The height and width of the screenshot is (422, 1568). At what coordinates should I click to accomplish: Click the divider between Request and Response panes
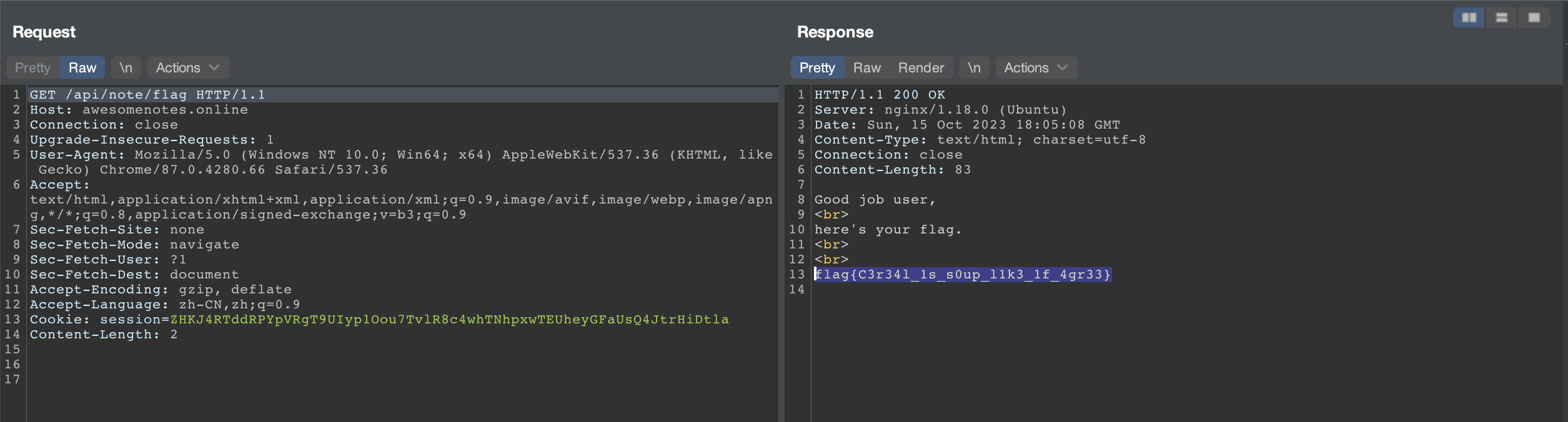click(x=782, y=250)
